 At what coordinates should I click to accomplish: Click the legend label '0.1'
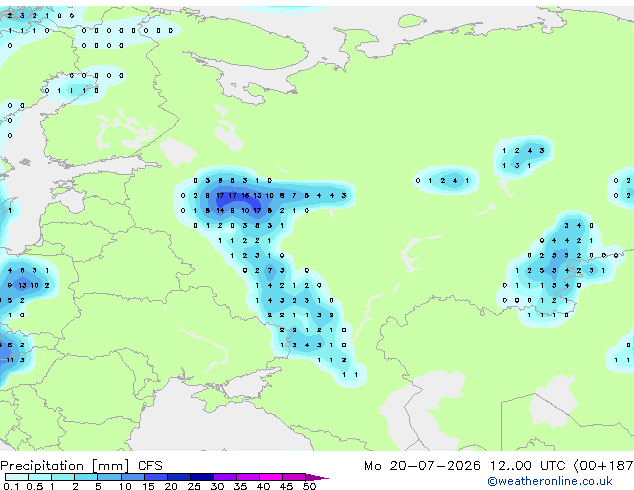(11, 486)
